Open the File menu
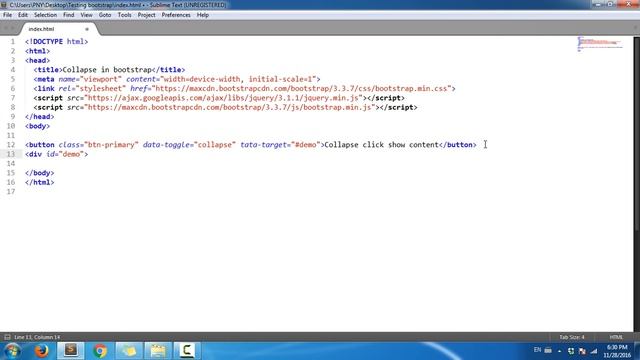This screenshot has width=640, height=360. [x=7, y=15]
